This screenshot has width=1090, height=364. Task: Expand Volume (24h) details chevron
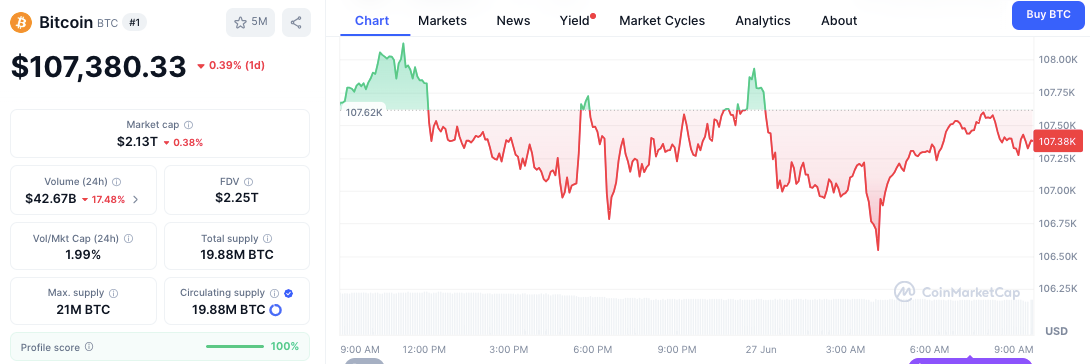[136, 199]
